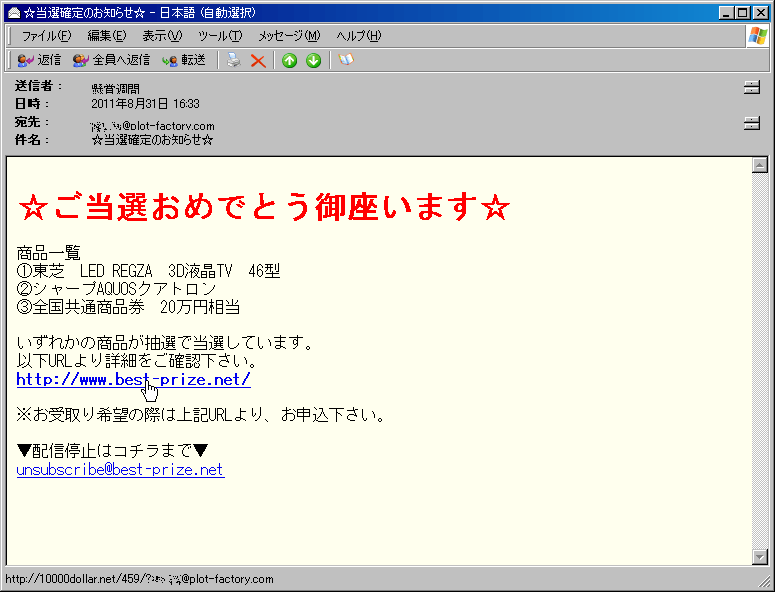This screenshot has height=592, width=775.
Task: Follow the http://www.best-prize.net/ link
Action: [x=133, y=380]
